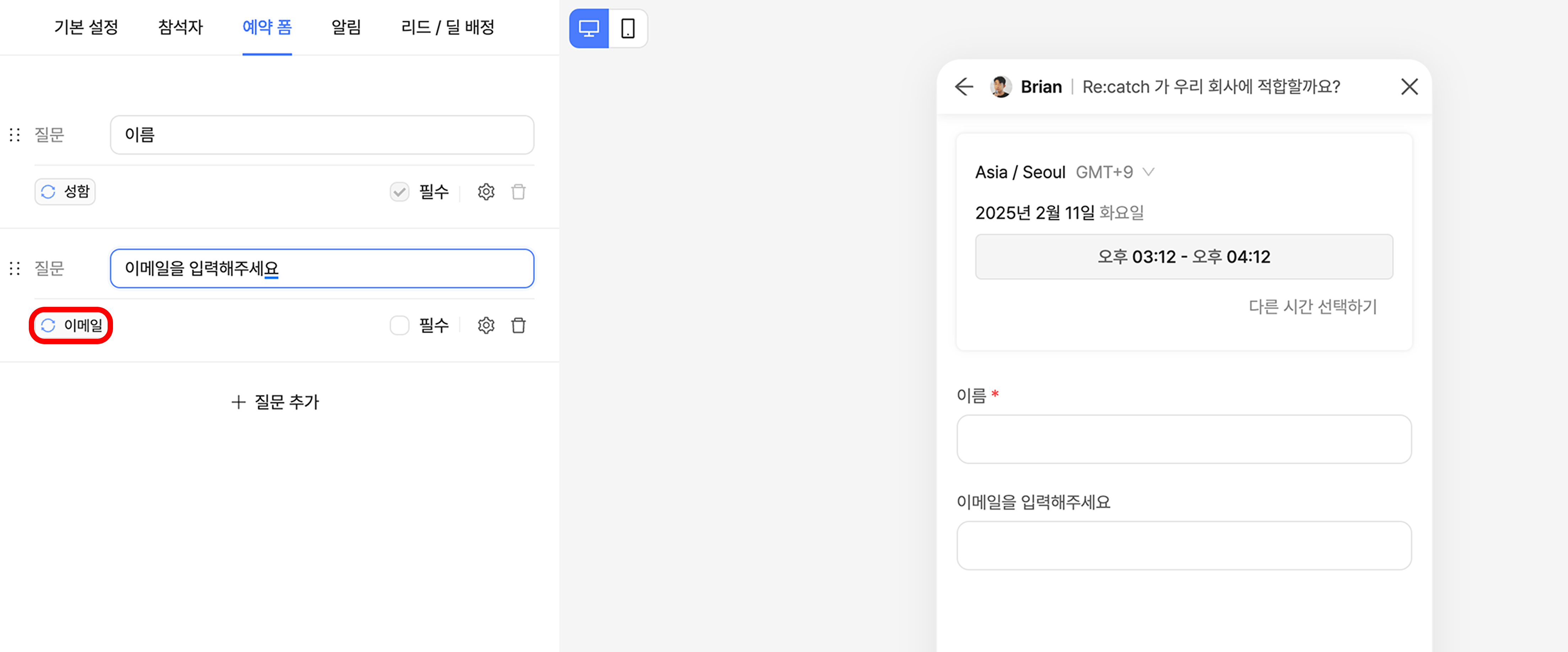
Task: Toggle 필수 checkbox for 이름 question
Action: coord(399,192)
